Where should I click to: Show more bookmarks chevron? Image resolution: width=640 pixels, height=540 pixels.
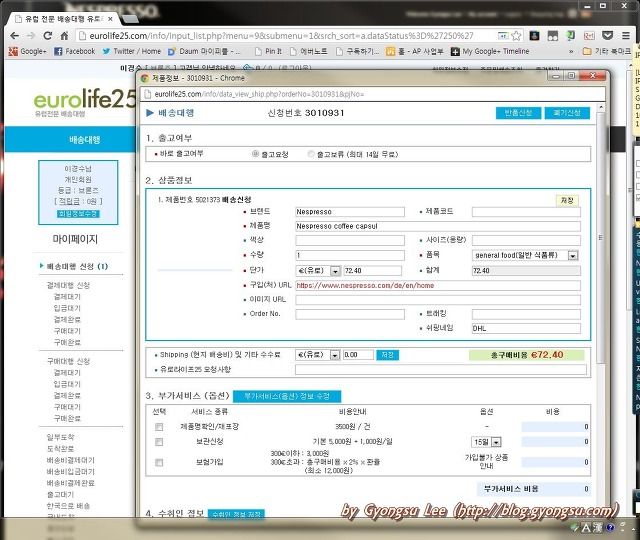pyautogui.click(x=571, y=51)
